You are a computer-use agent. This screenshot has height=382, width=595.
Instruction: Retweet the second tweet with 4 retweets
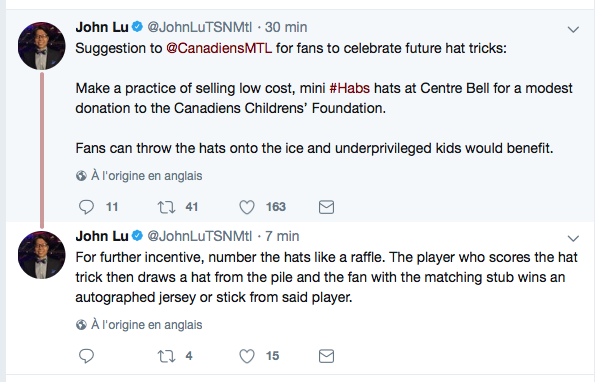pyautogui.click(x=166, y=356)
